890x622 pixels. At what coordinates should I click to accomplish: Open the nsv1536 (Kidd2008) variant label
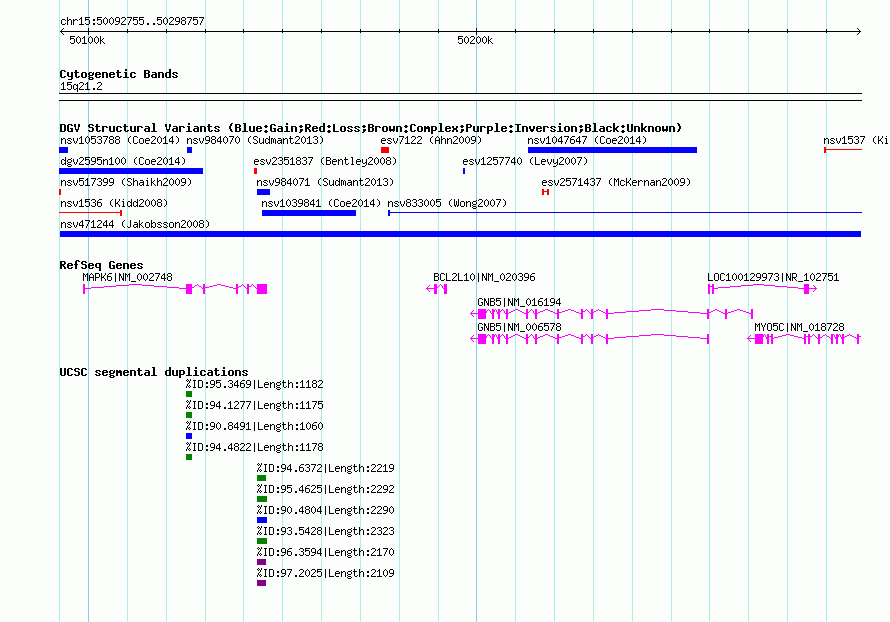pyautogui.click(x=114, y=203)
